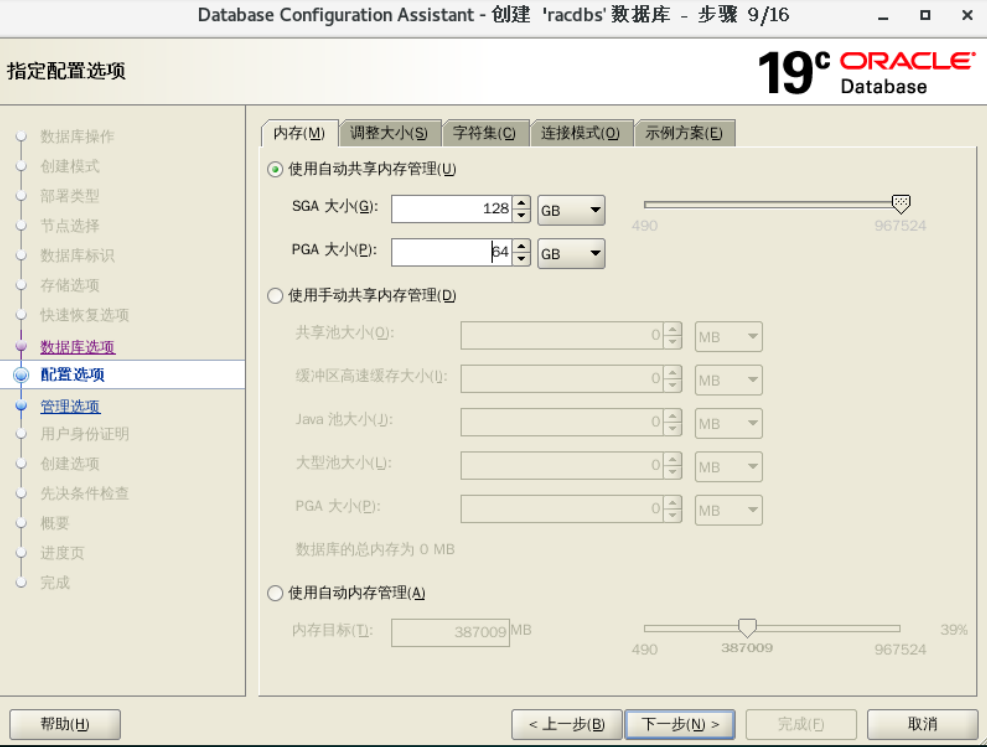
Task: Click the 概要 step in sidebar
Action: (x=55, y=523)
